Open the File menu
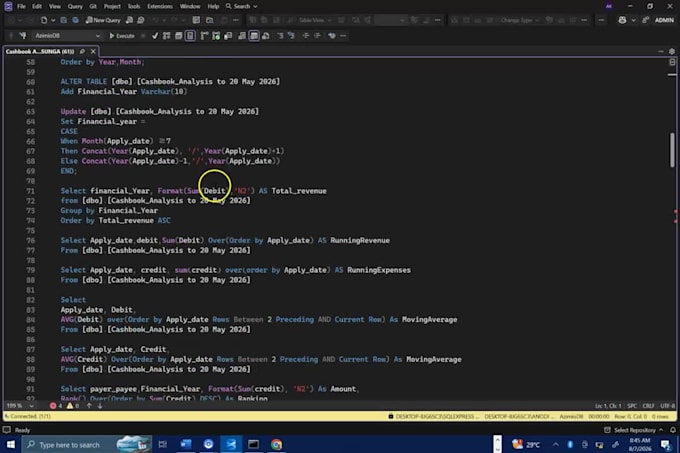Screen dimensions: 680x453 (21, 6)
